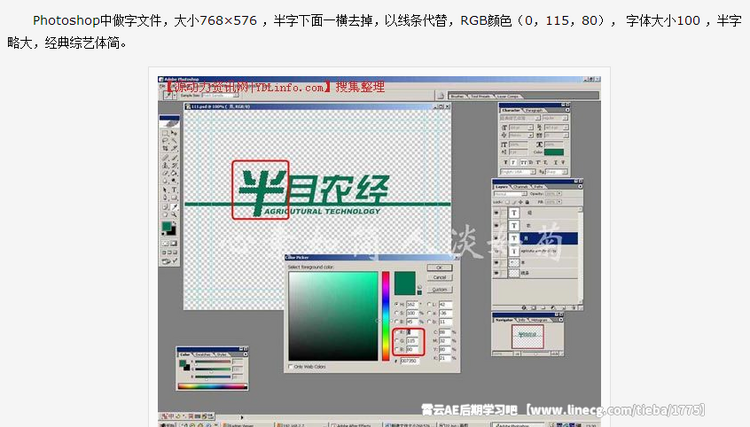This screenshot has height=427, width=750.
Task: Select the Hand tool
Action: point(165,214)
